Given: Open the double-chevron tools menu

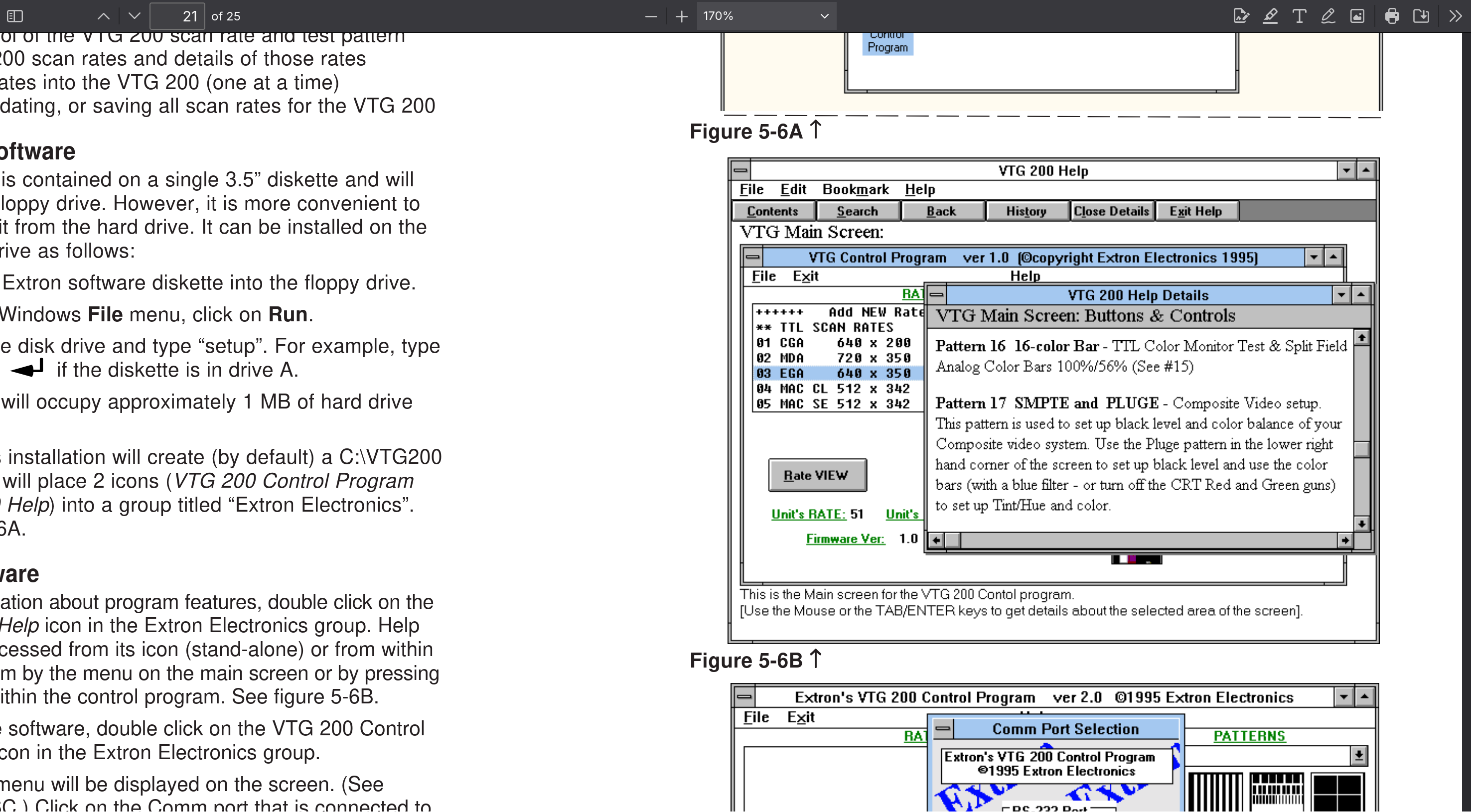Looking at the screenshot, I should tap(1455, 16).
